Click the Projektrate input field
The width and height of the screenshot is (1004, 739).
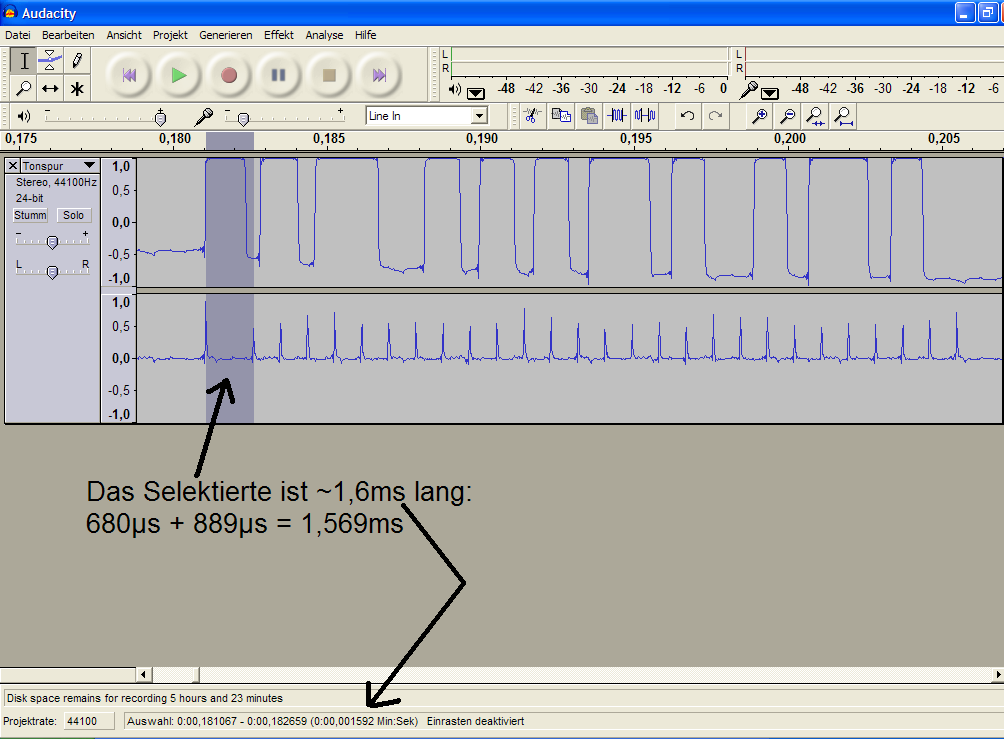tap(90, 721)
